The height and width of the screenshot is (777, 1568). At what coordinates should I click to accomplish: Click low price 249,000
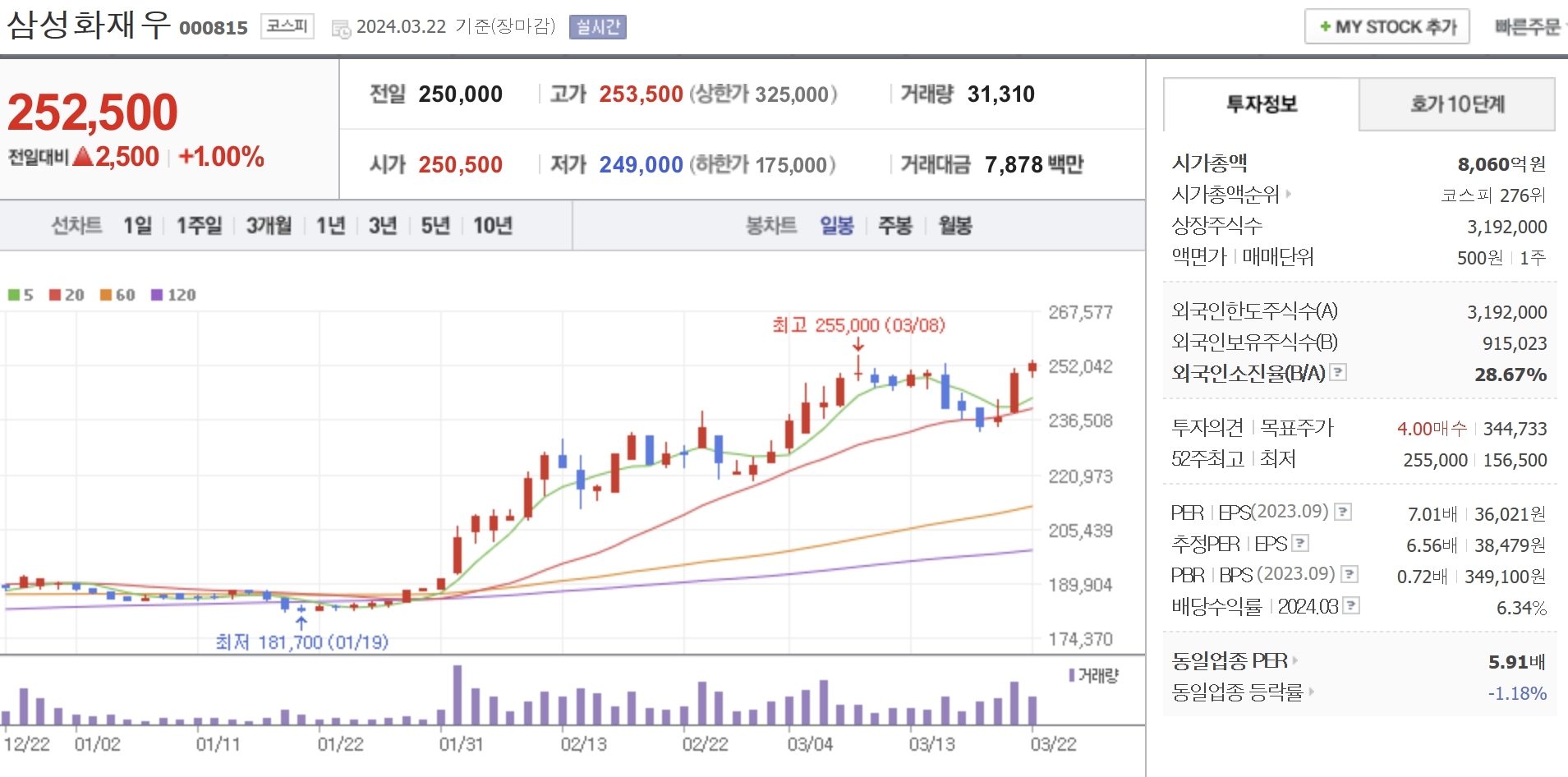(641, 164)
